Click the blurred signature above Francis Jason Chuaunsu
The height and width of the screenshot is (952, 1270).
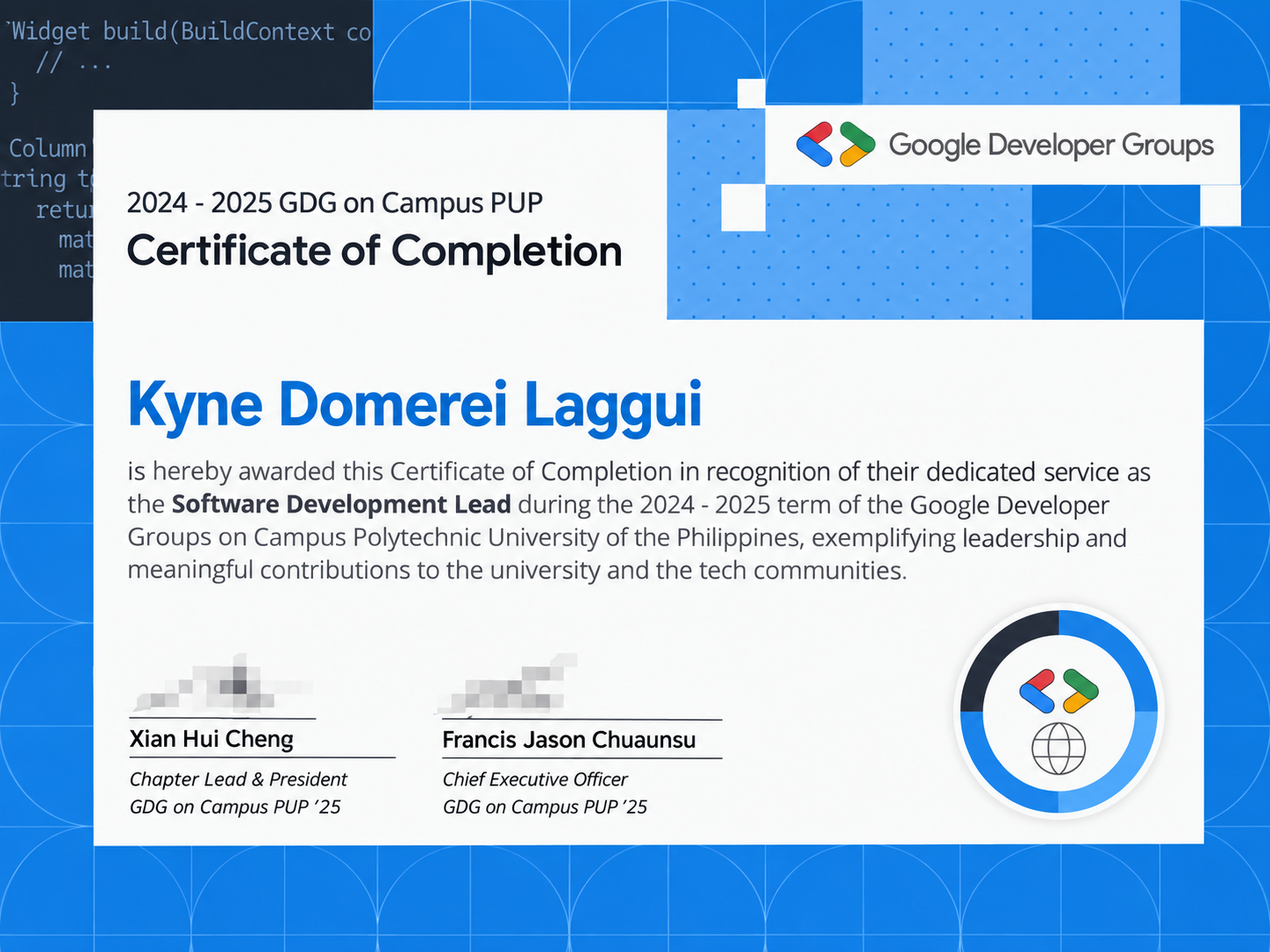point(509,684)
